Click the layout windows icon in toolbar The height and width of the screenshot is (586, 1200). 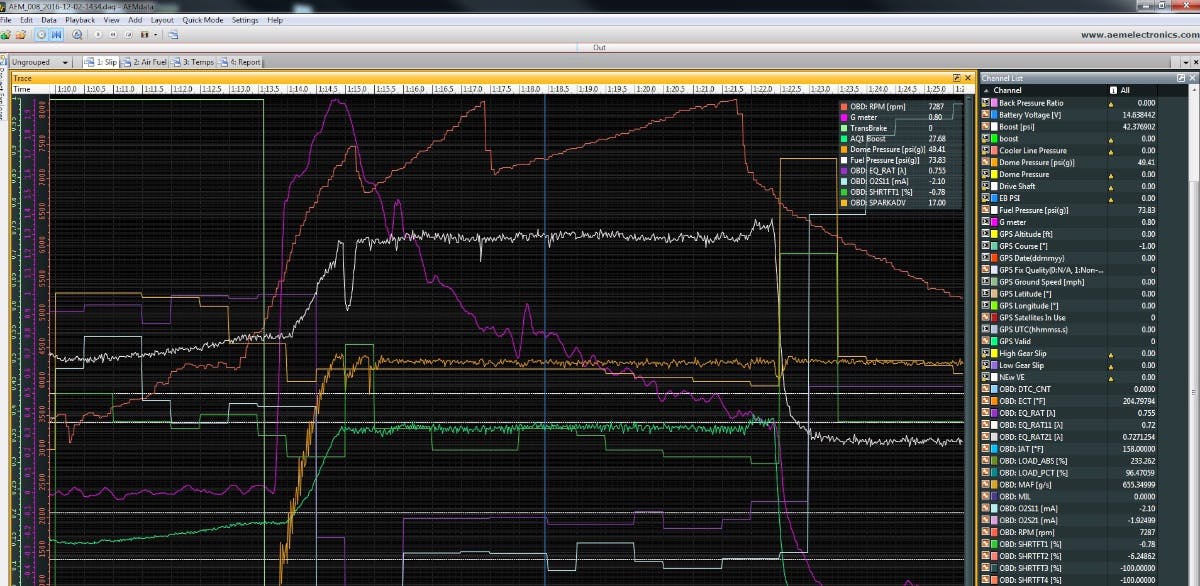(173, 34)
